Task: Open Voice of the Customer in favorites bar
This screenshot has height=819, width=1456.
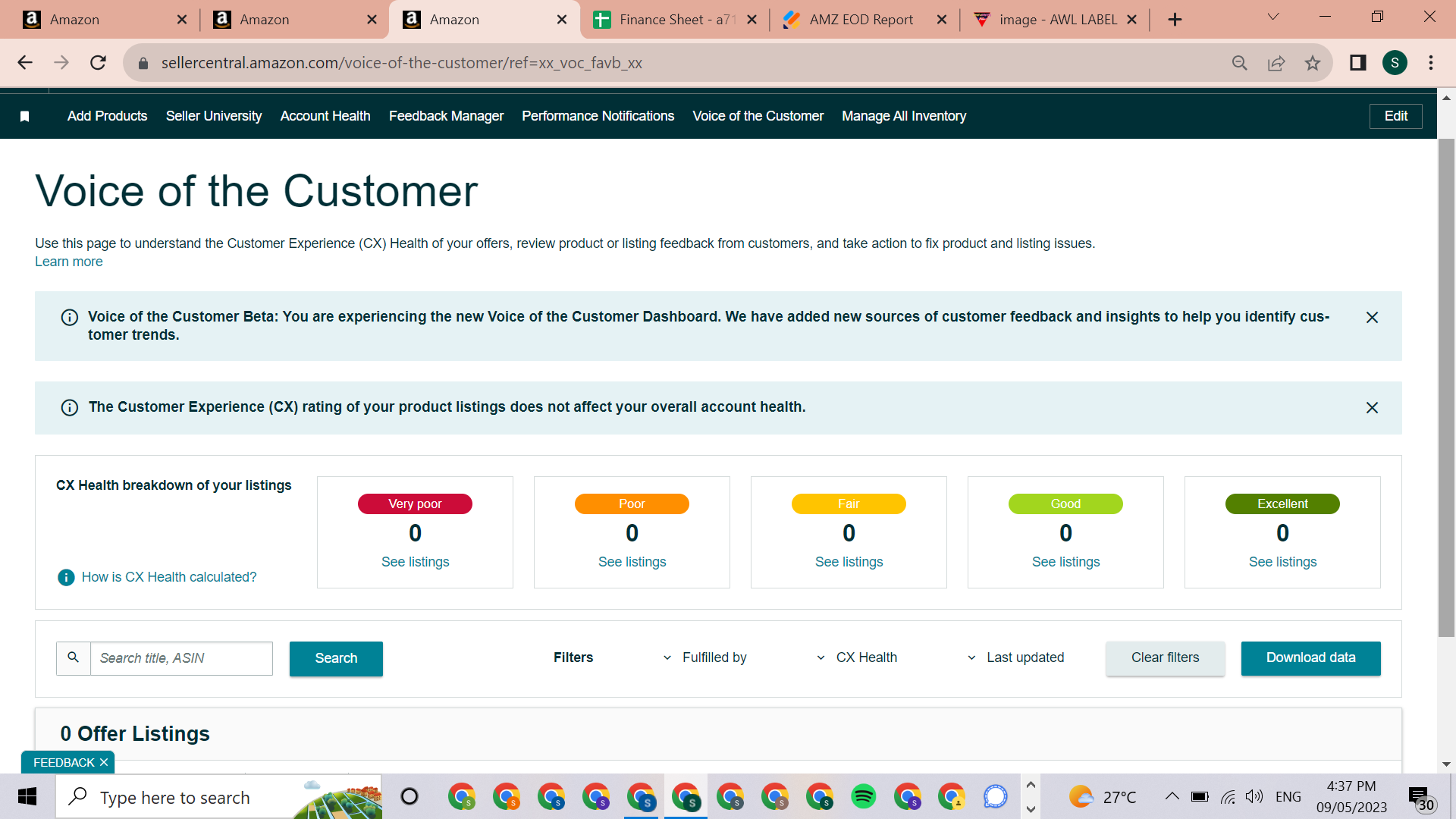Action: (x=758, y=116)
